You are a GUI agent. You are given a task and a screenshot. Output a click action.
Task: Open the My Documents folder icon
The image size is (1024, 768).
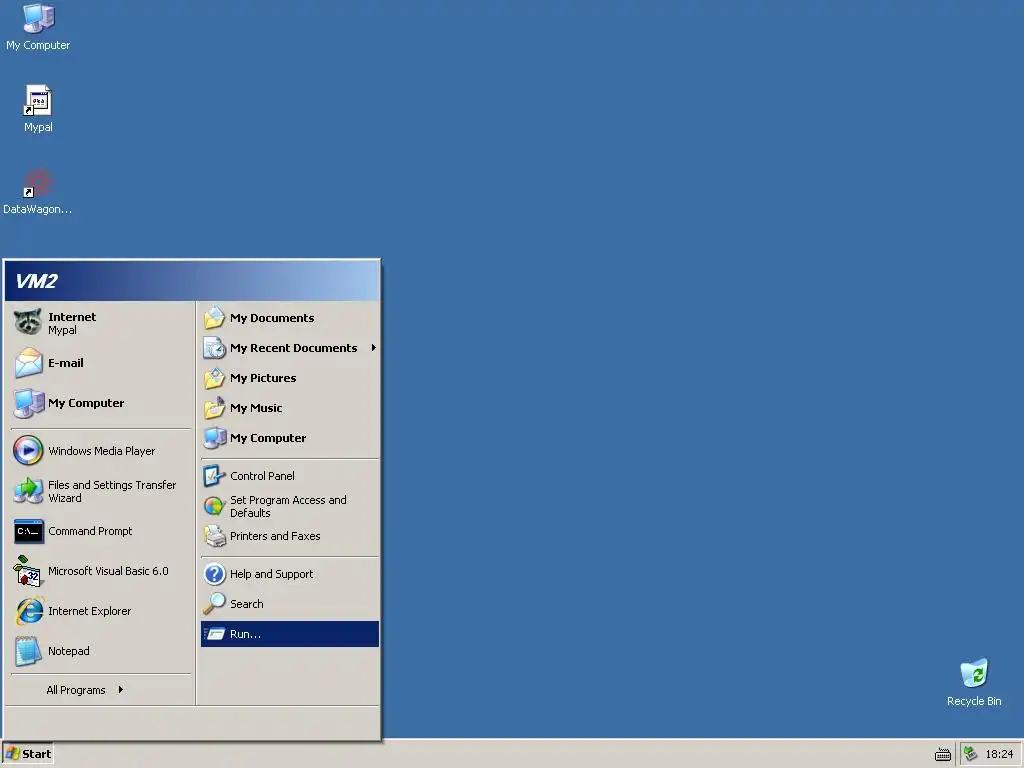pos(214,318)
